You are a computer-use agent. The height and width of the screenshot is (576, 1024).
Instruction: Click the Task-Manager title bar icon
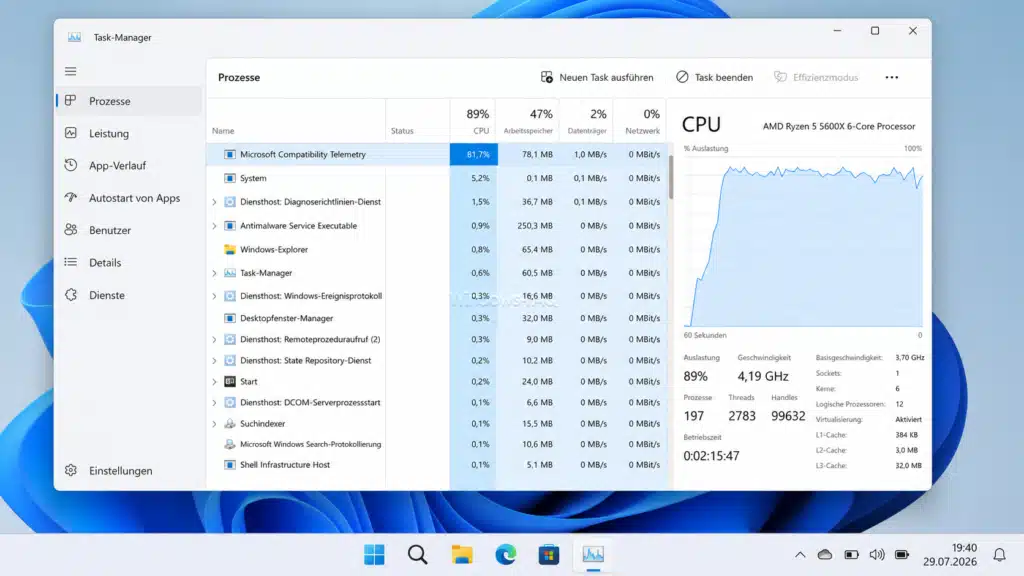74,37
